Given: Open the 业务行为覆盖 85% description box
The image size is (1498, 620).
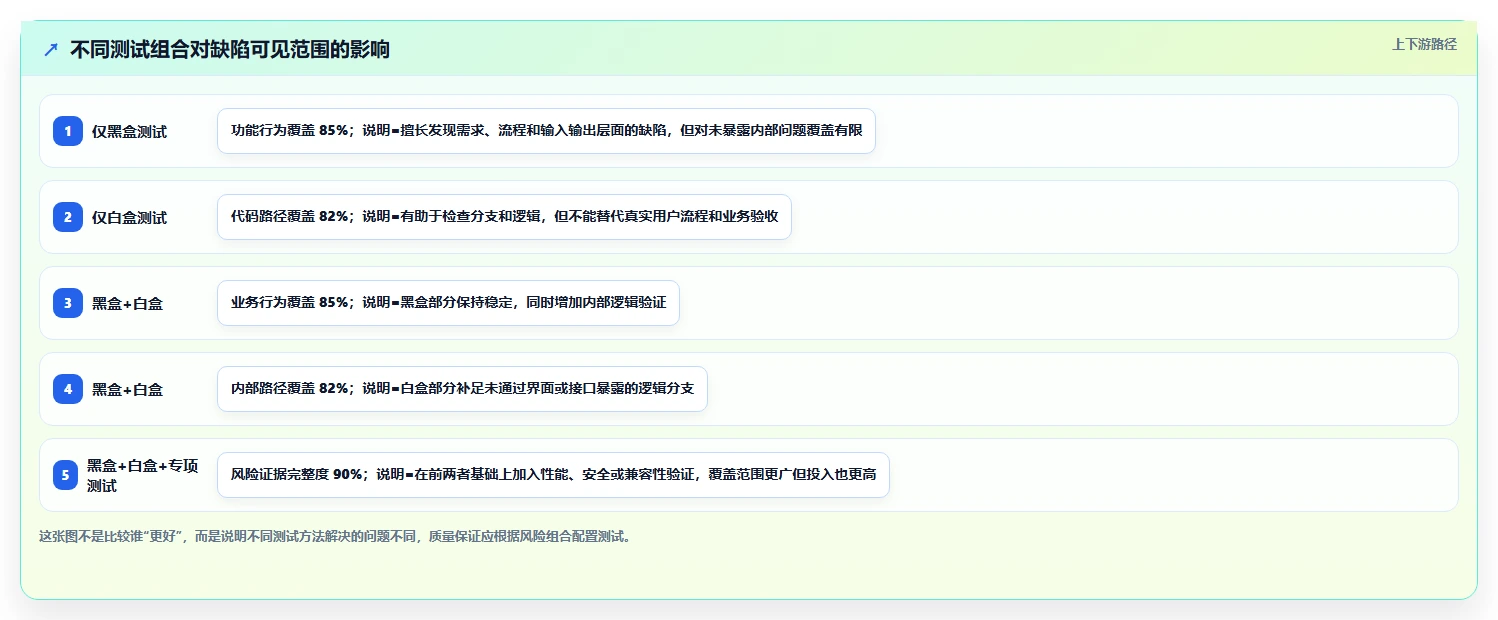Looking at the screenshot, I should [448, 303].
